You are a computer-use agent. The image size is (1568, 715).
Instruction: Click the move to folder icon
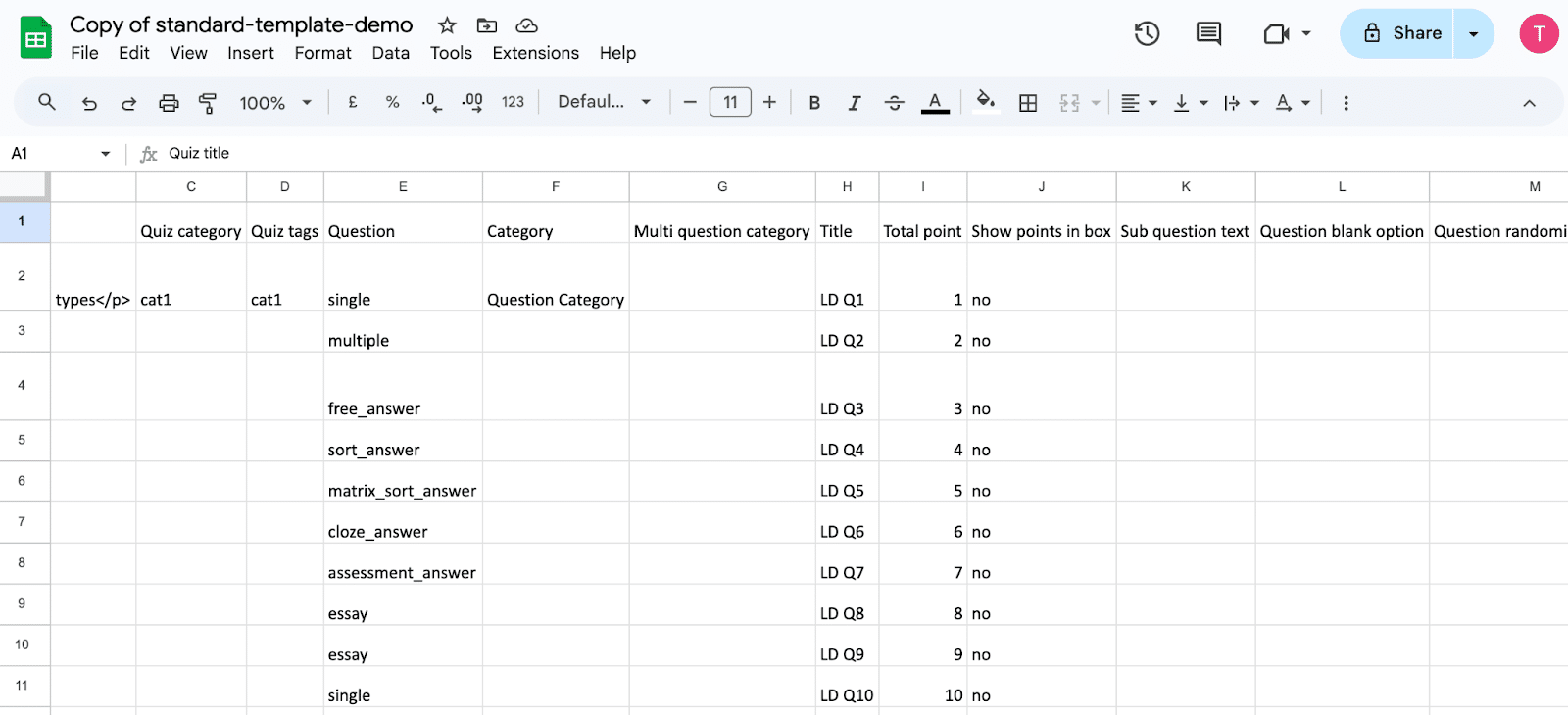click(487, 25)
